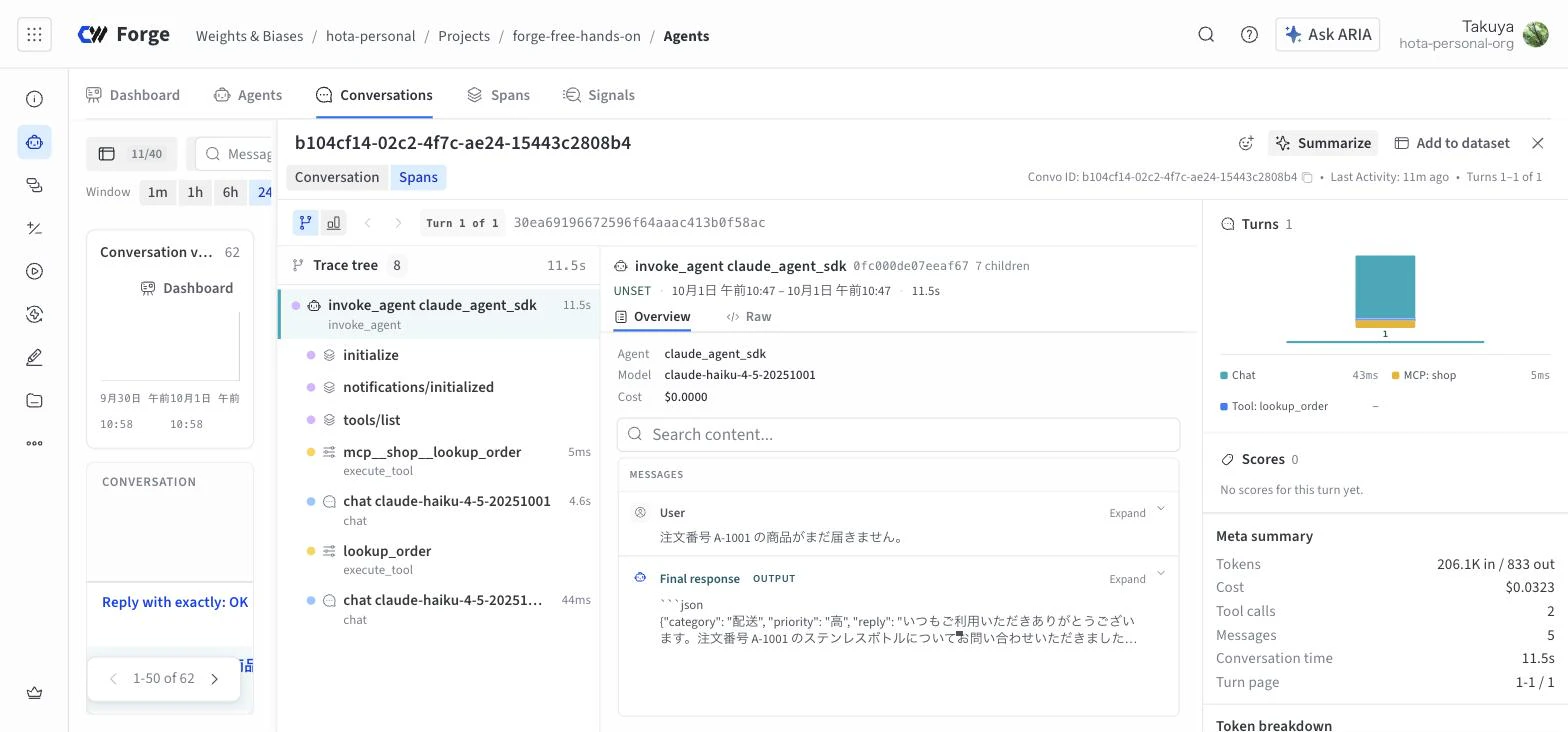Toggle the bar chart timeline view icon
1568x732 pixels.
coord(334,223)
